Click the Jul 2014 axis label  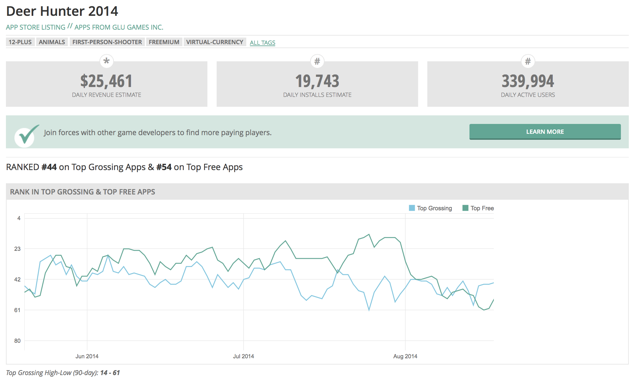(243, 356)
